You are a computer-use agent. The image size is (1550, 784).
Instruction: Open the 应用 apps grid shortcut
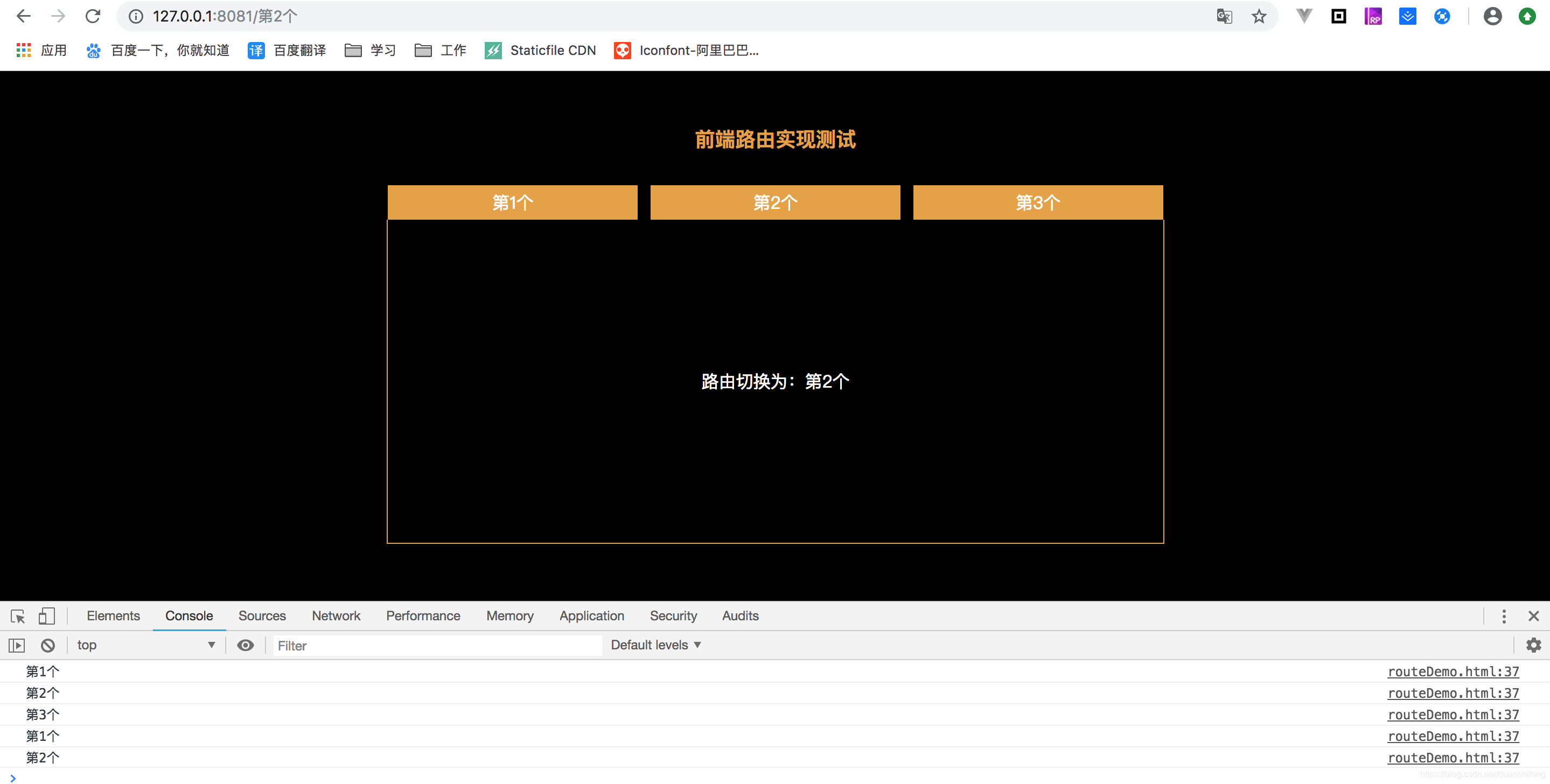(41, 51)
